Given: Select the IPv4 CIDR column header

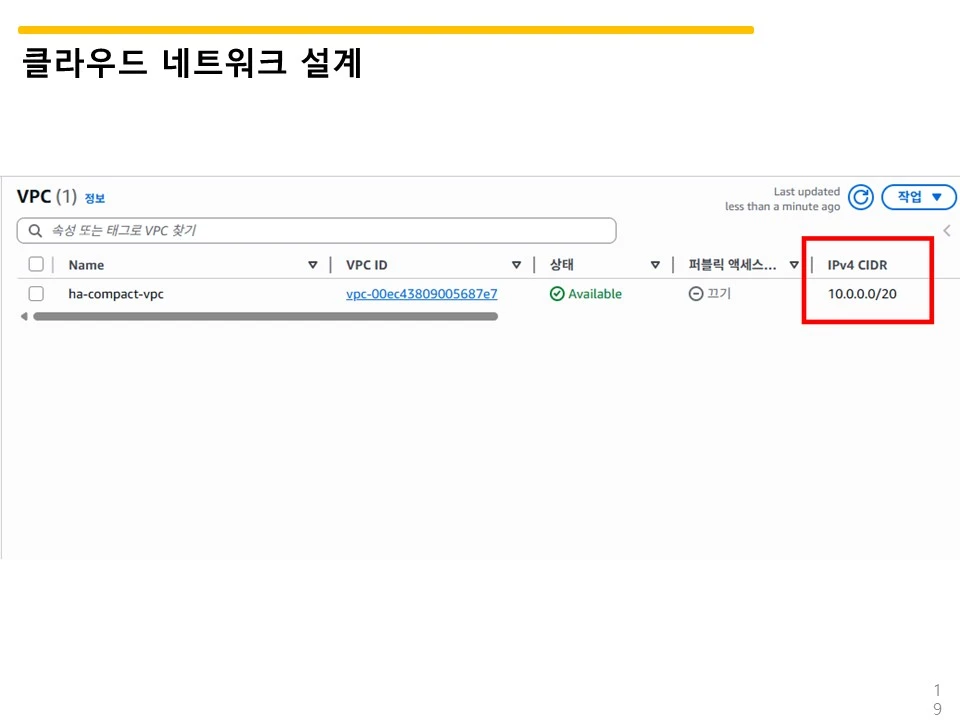Looking at the screenshot, I should click(858, 265).
